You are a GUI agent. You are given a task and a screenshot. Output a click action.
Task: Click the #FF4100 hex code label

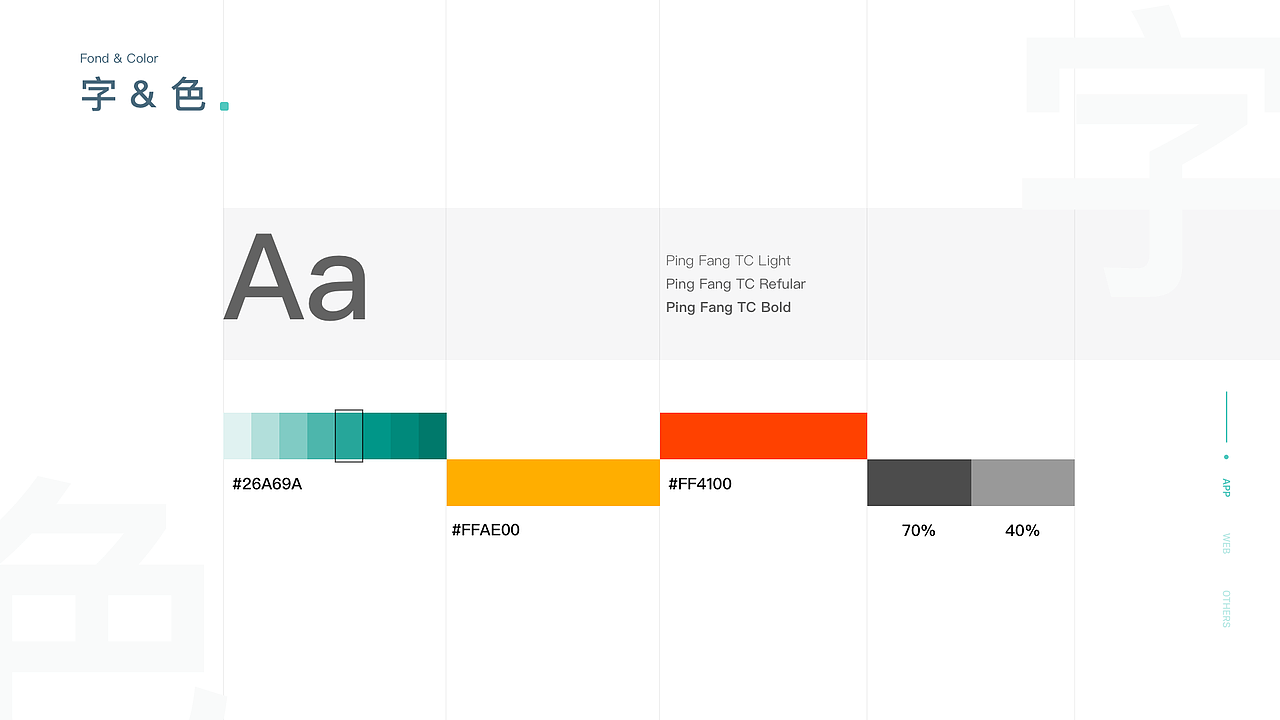[x=700, y=484]
